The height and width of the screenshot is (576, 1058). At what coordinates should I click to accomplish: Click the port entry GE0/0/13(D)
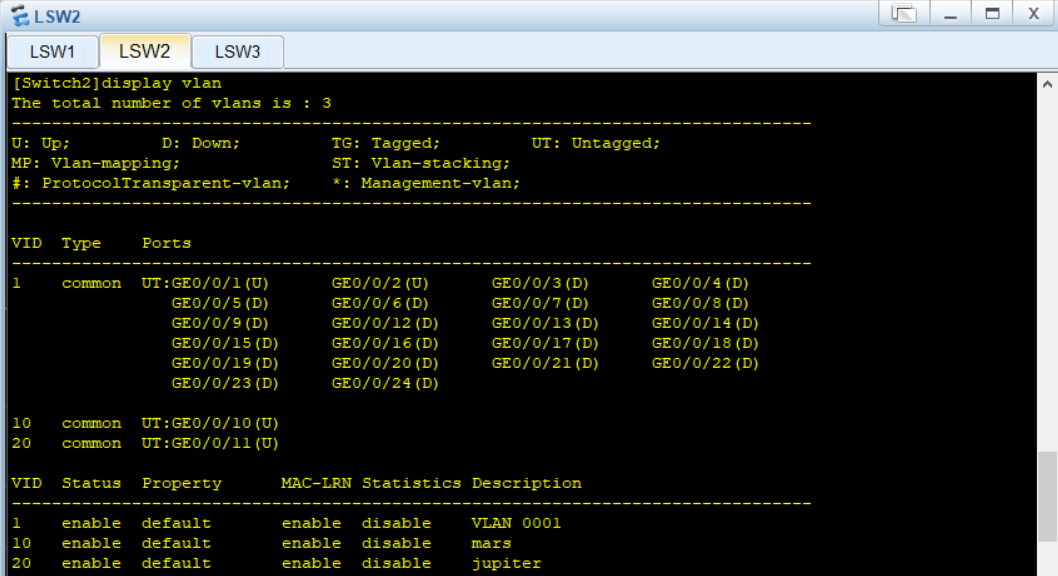click(x=545, y=323)
